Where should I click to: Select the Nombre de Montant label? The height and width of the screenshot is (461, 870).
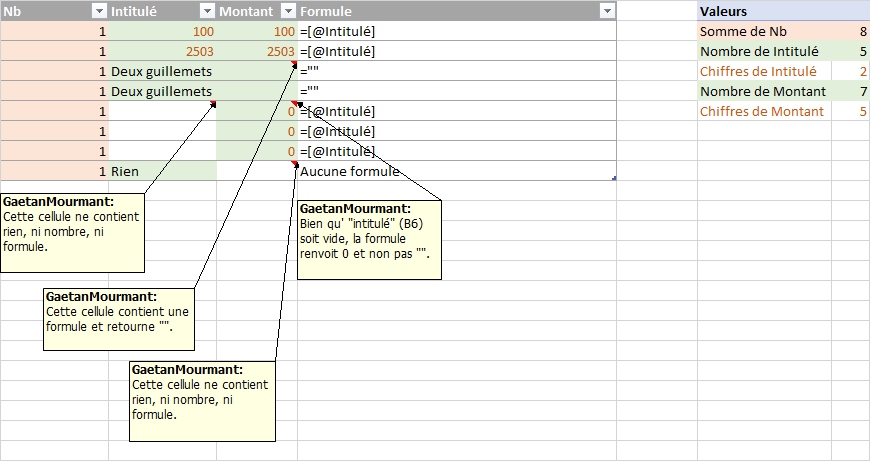764,92
